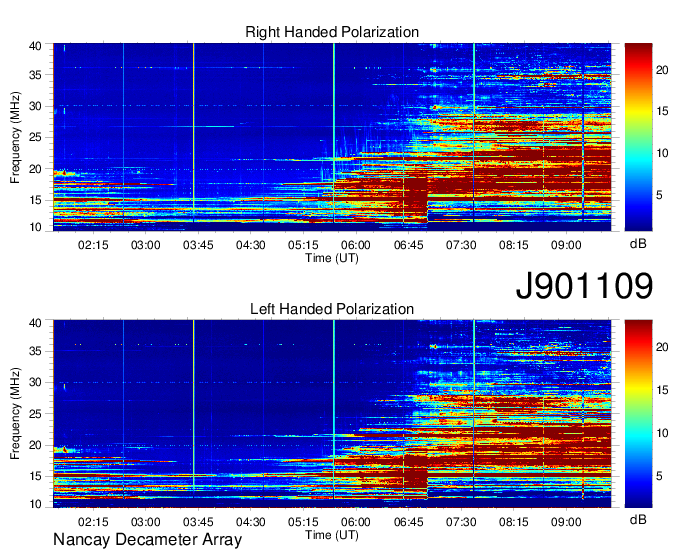Click the 20 dB label on bottom color bar
Image resolution: width=680 pixels, height=552 pixels.
[662, 347]
